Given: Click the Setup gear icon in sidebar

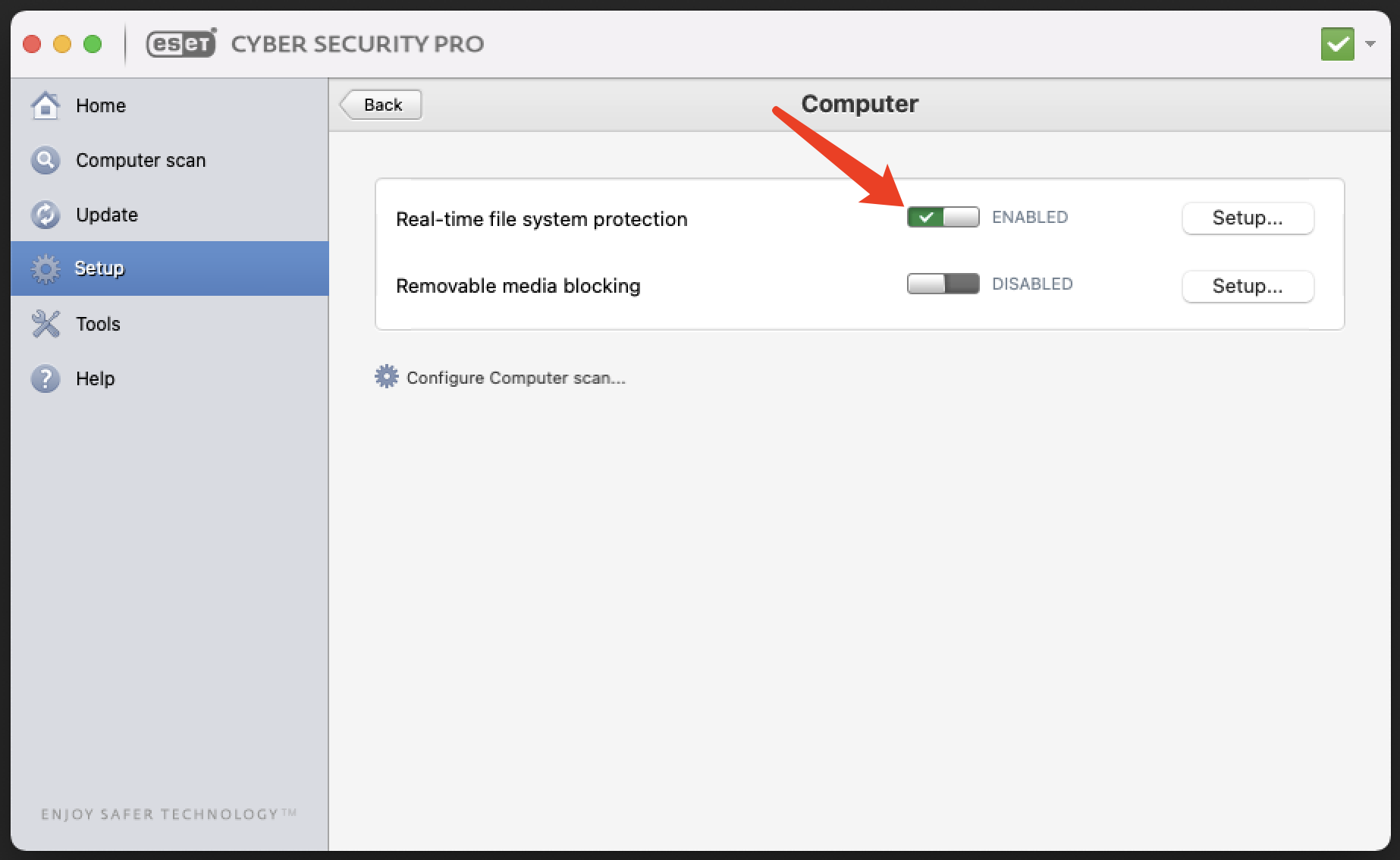Looking at the screenshot, I should pyautogui.click(x=46, y=268).
